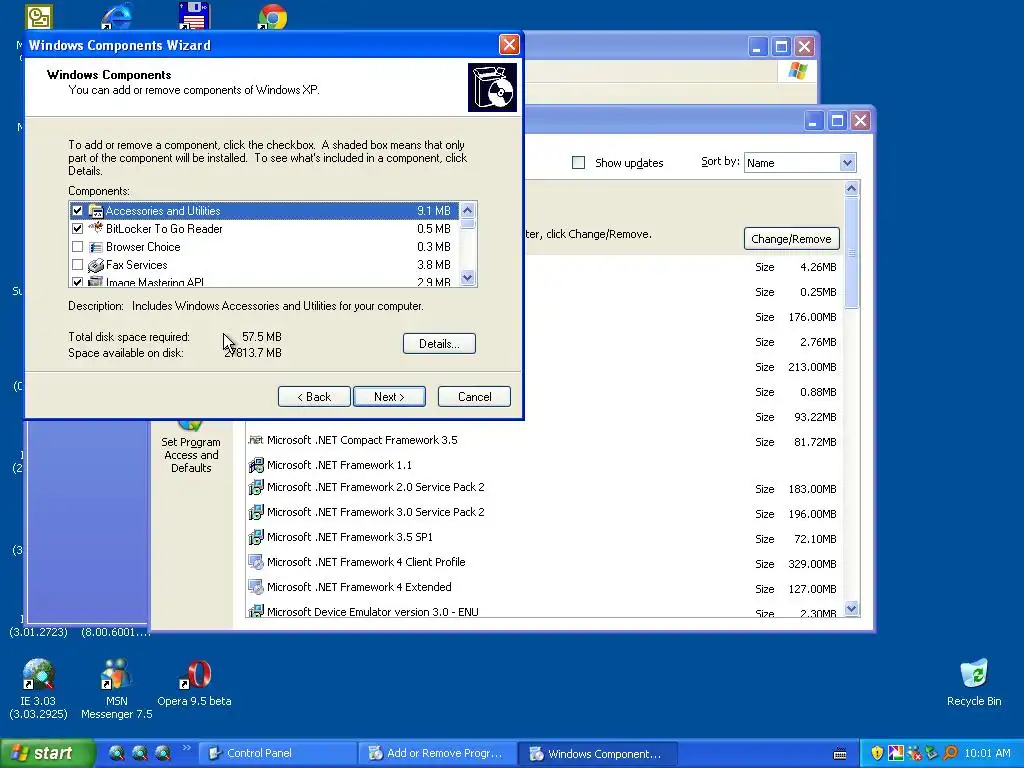Viewport: 1024px width, 768px height.
Task: Select the Browser Choice list row text
Action: point(143,247)
